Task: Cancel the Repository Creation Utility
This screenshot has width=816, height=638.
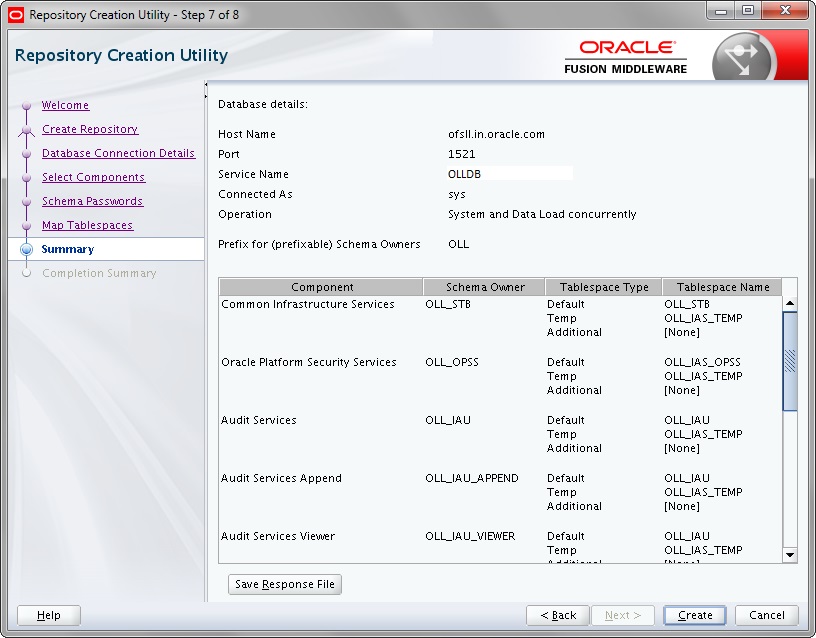Action: click(767, 615)
